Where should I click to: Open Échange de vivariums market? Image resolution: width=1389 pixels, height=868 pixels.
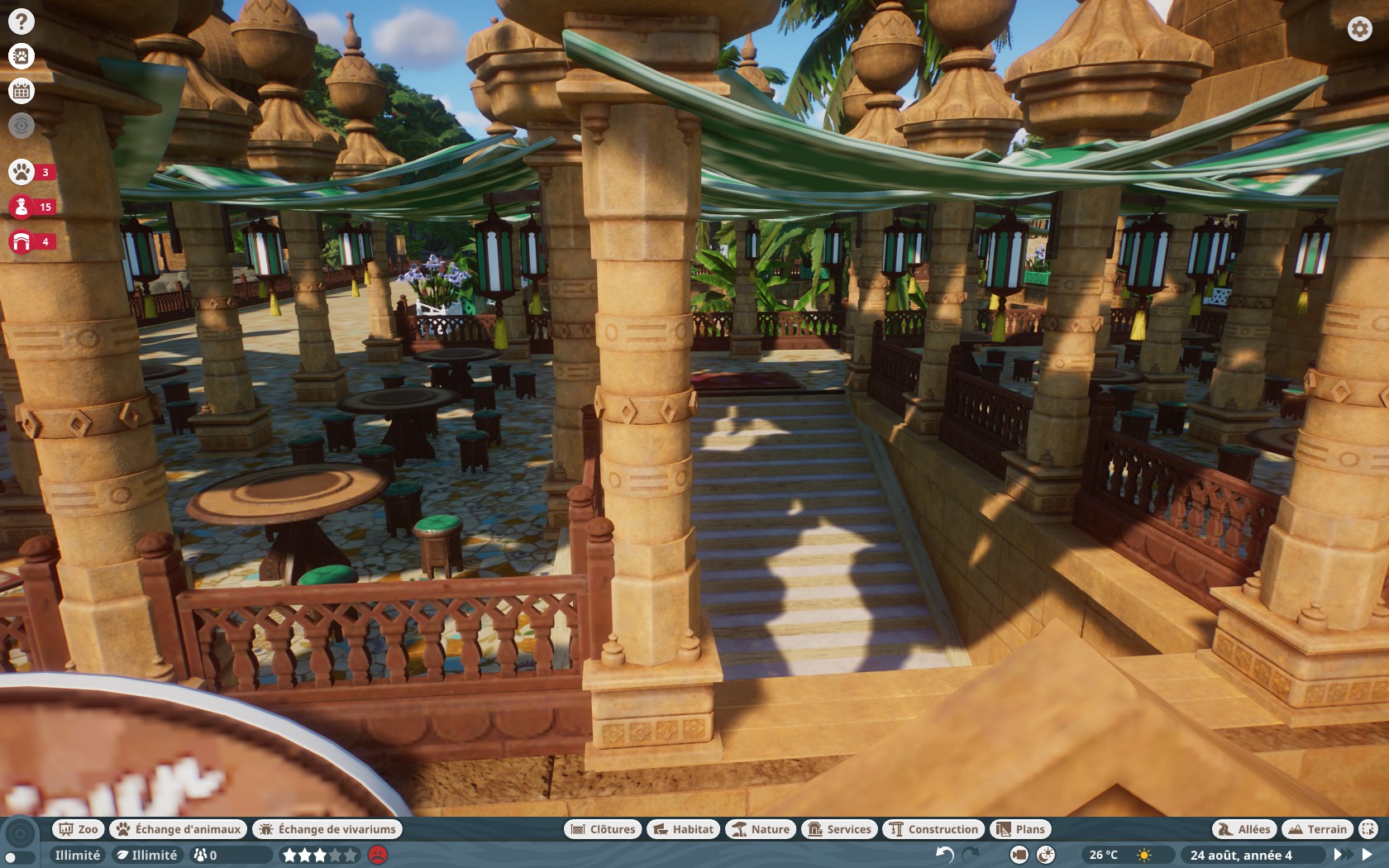327,829
